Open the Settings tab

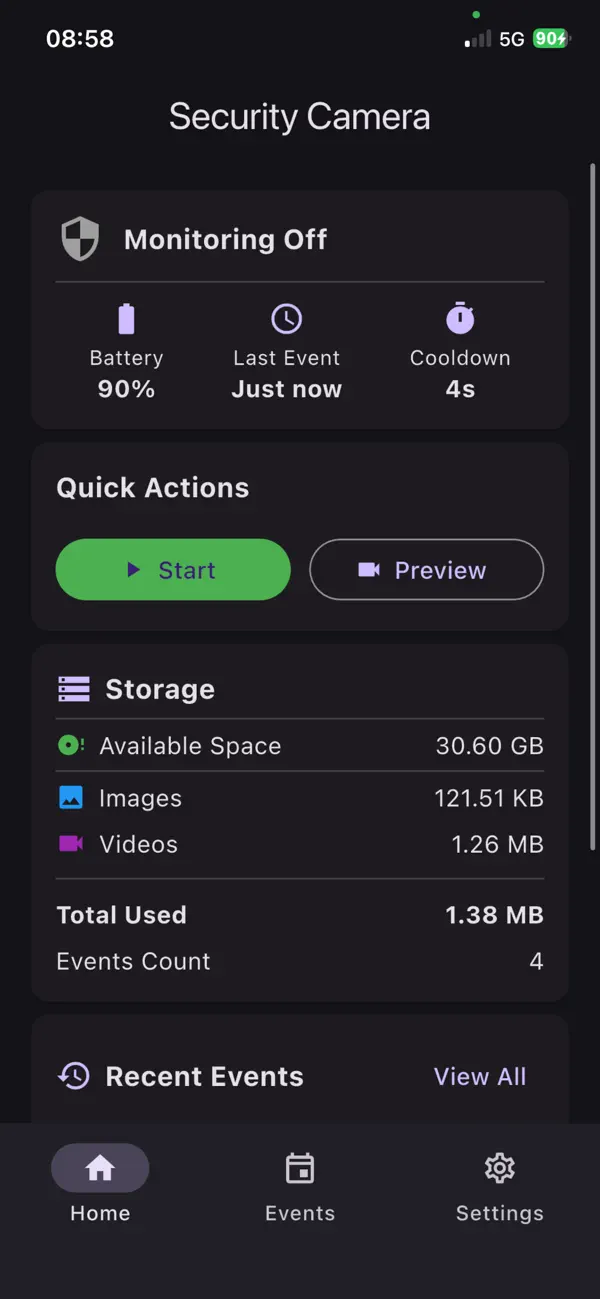pos(500,1187)
